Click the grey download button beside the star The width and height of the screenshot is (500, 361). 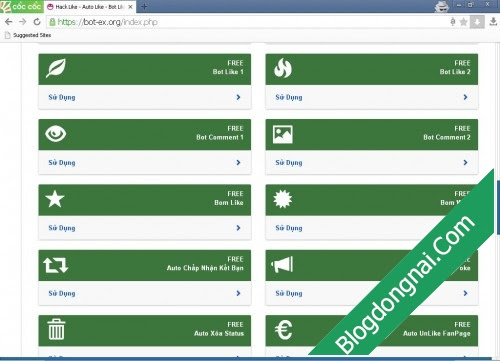[477, 22]
